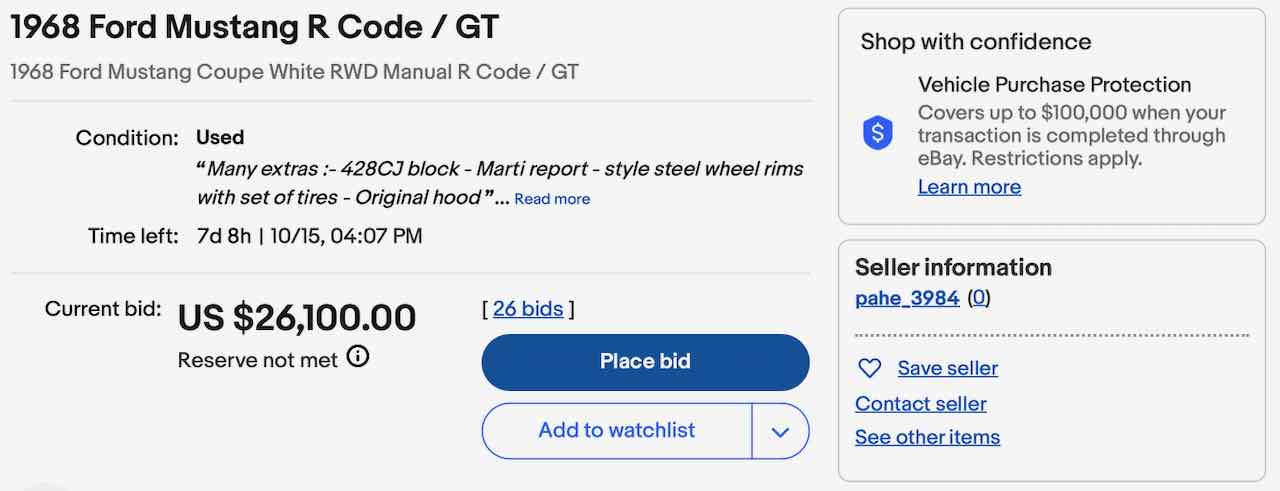1280x491 pixels.
Task: Click the listing title 1968 Ford Mustang
Action: (x=254, y=28)
